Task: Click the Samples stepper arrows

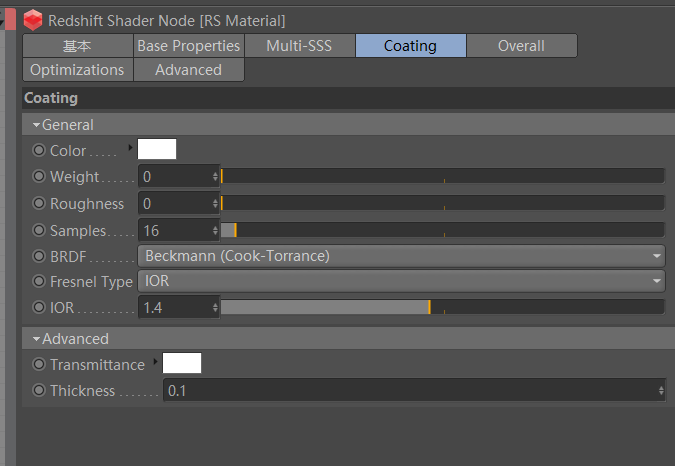Action: coord(215,231)
